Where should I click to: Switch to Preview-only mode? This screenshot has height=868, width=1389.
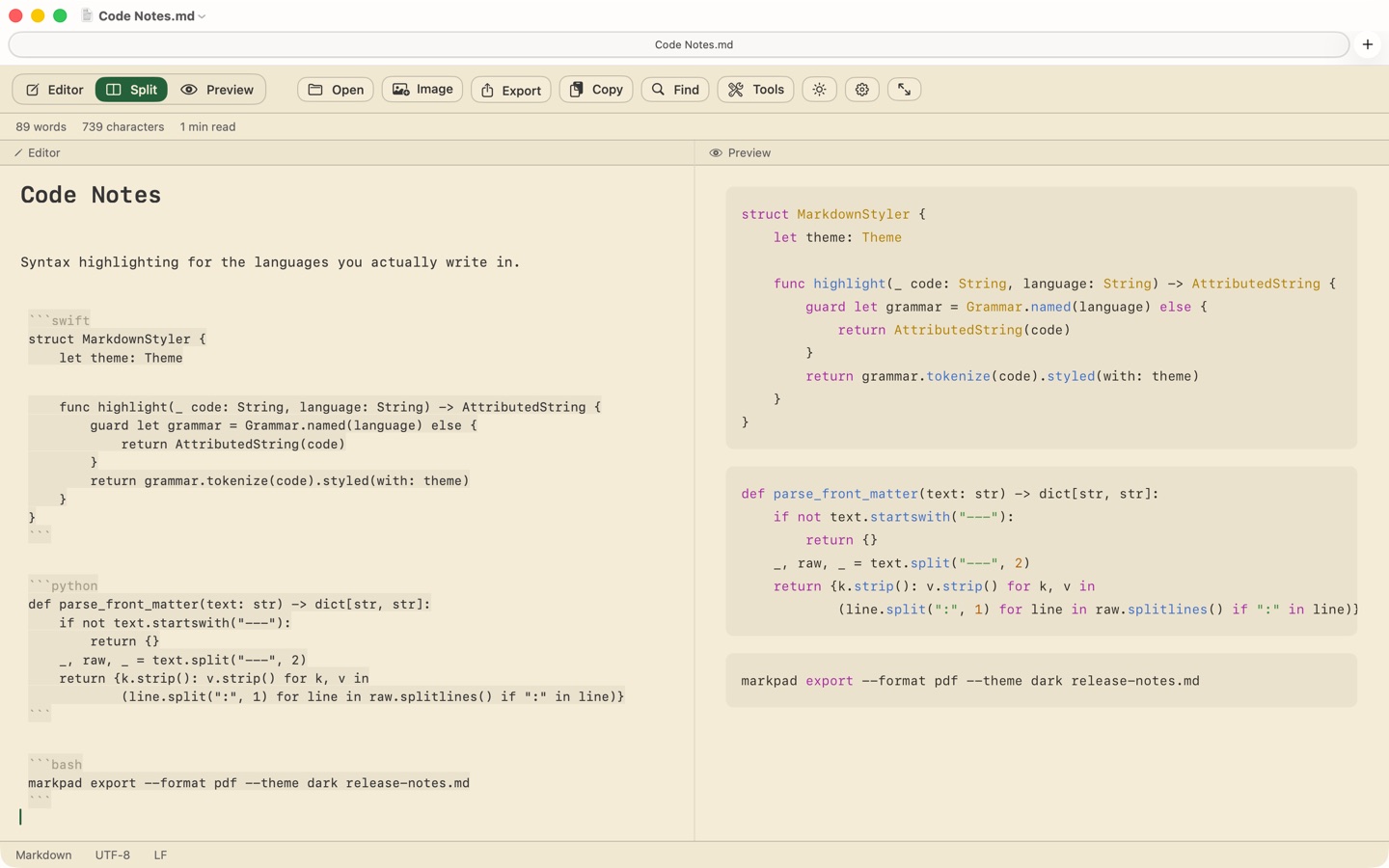(217, 90)
